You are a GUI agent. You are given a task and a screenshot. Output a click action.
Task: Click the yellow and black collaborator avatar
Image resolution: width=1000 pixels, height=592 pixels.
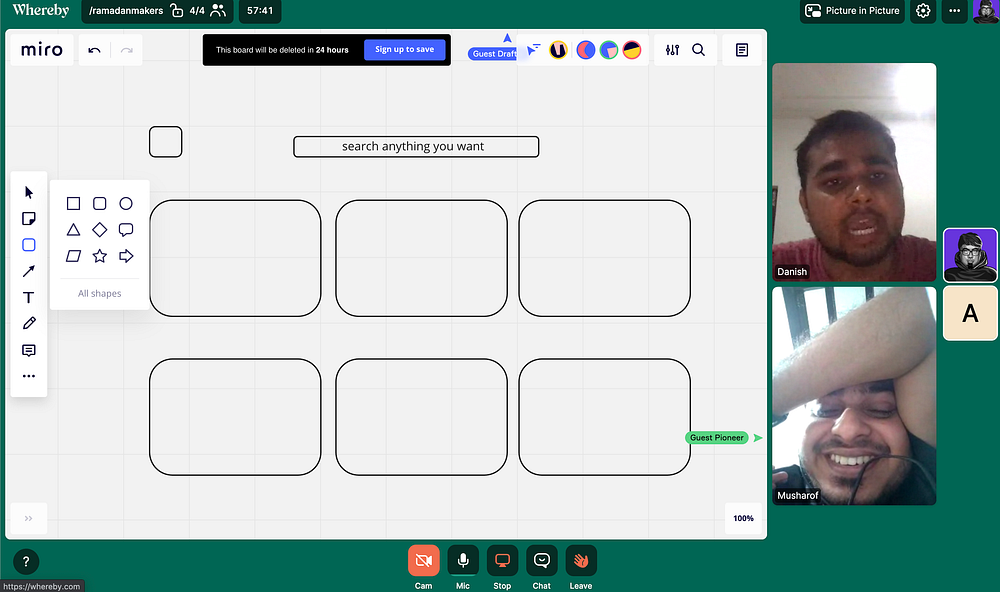(x=632, y=50)
